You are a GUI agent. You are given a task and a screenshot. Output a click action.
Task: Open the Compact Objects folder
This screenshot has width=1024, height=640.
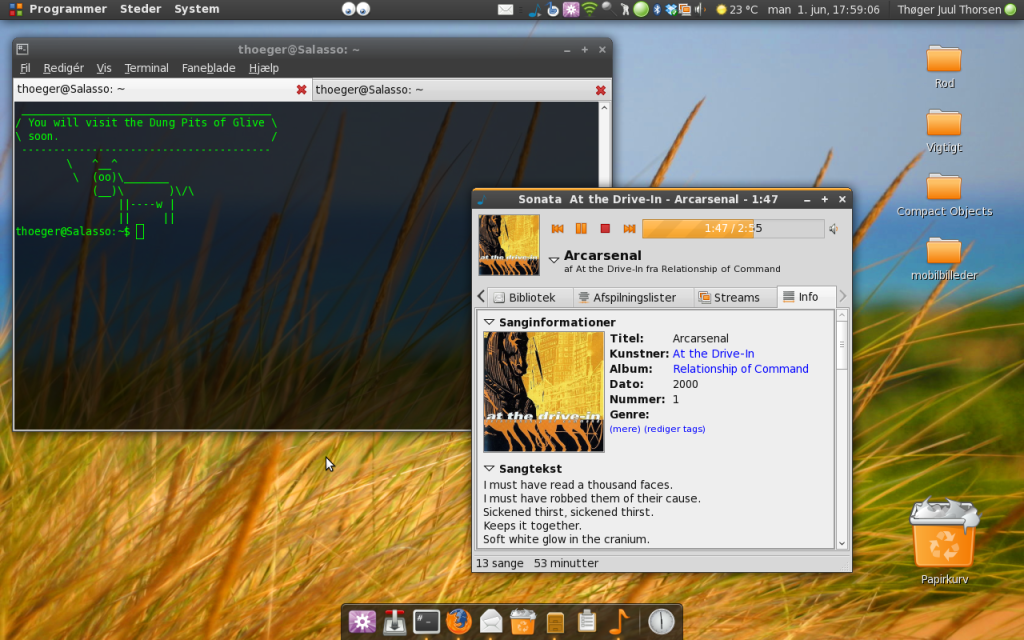pyautogui.click(x=944, y=195)
